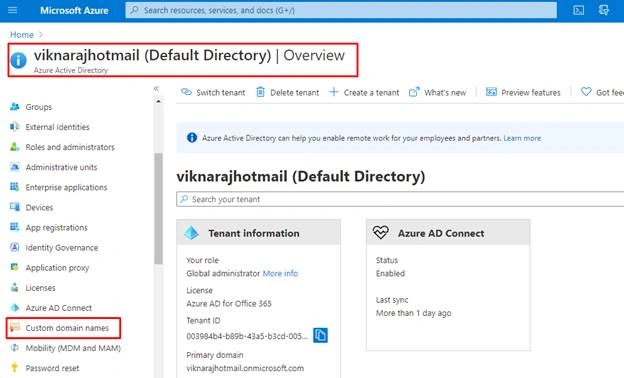Click the Application proxy icon
The width and height of the screenshot is (624, 378).
coord(15,267)
